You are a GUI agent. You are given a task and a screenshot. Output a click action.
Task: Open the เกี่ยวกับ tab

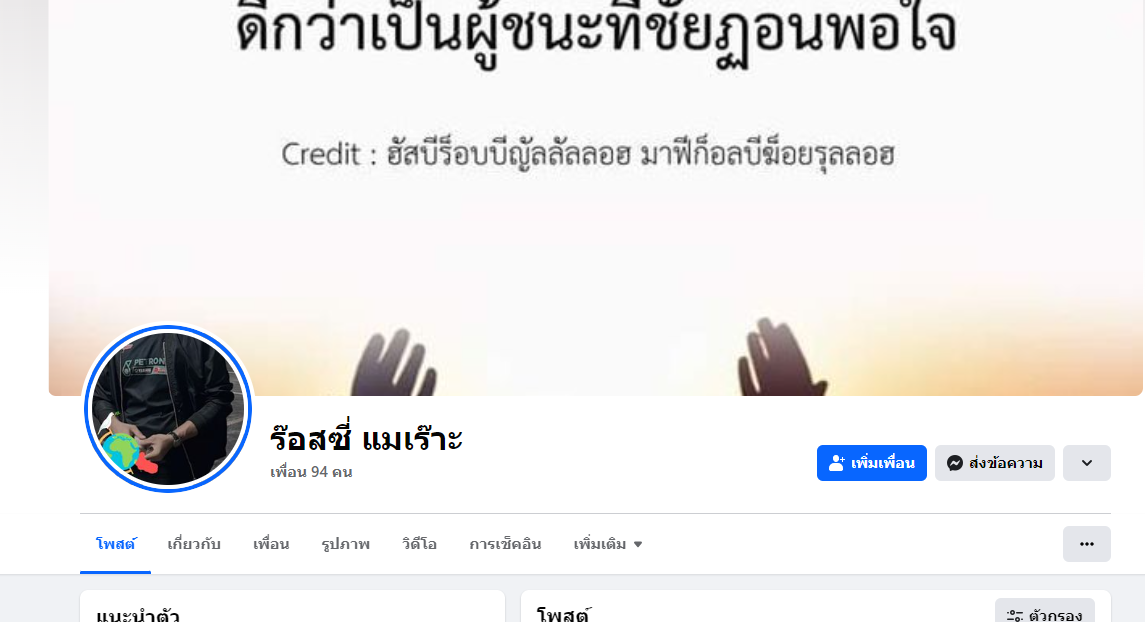coord(194,544)
